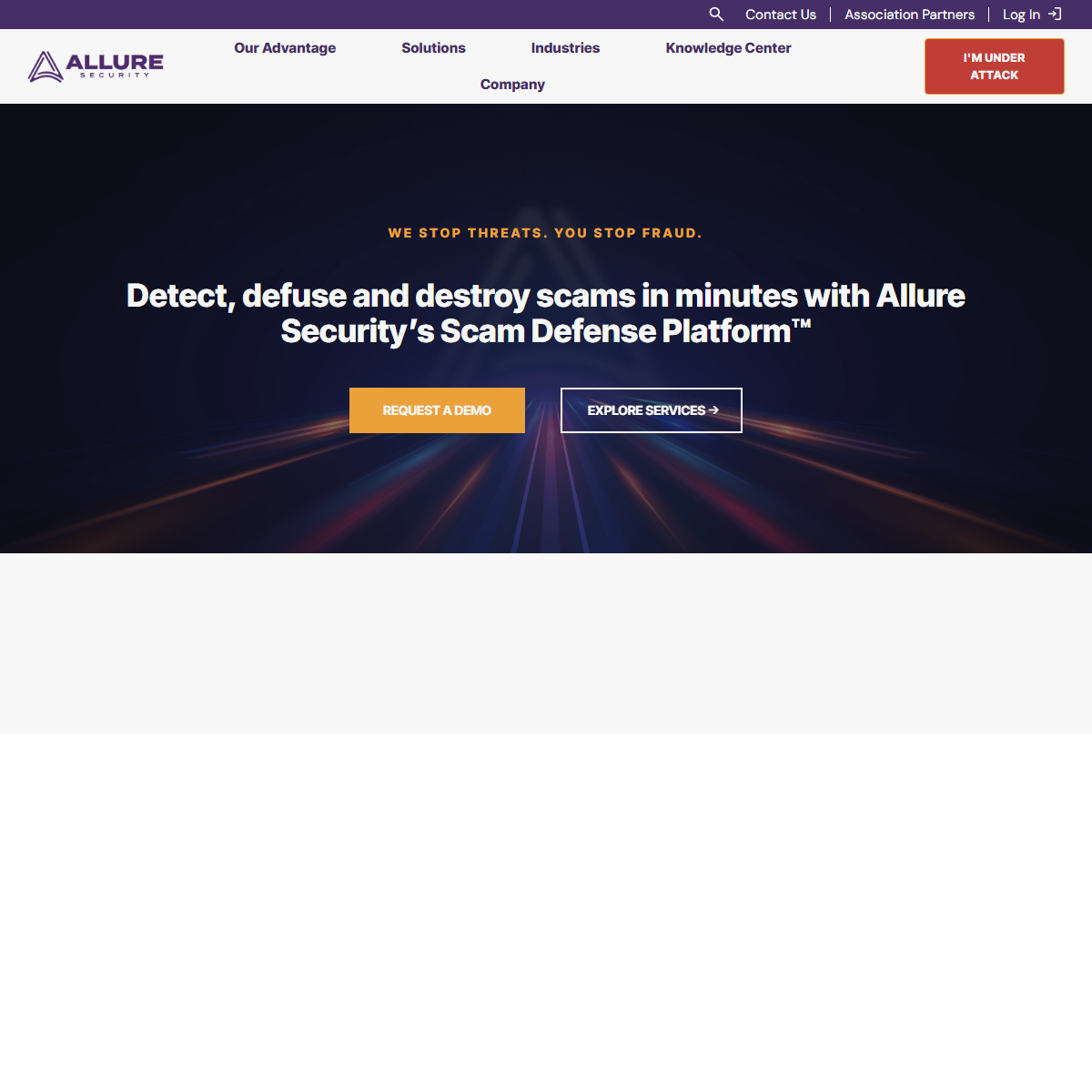This screenshot has width=1092, height=1092.
Task: Click the Log In arrow icon
Action: (x=1055, y=15)
